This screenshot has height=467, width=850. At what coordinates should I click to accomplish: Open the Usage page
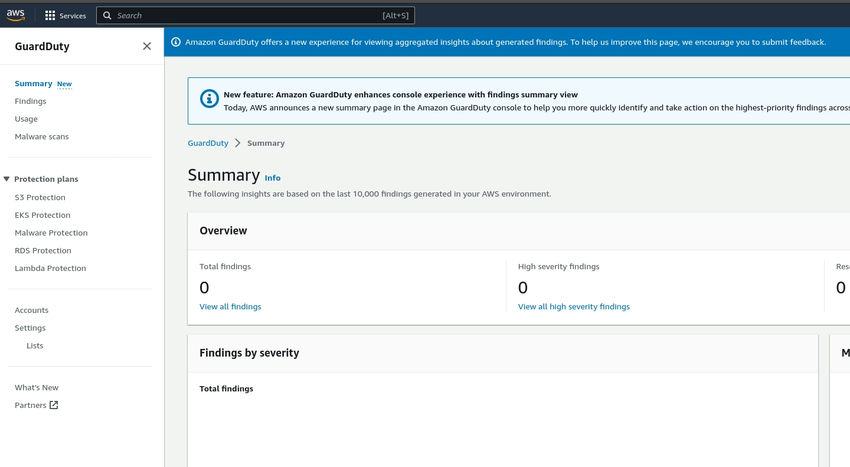pos(26,119)
